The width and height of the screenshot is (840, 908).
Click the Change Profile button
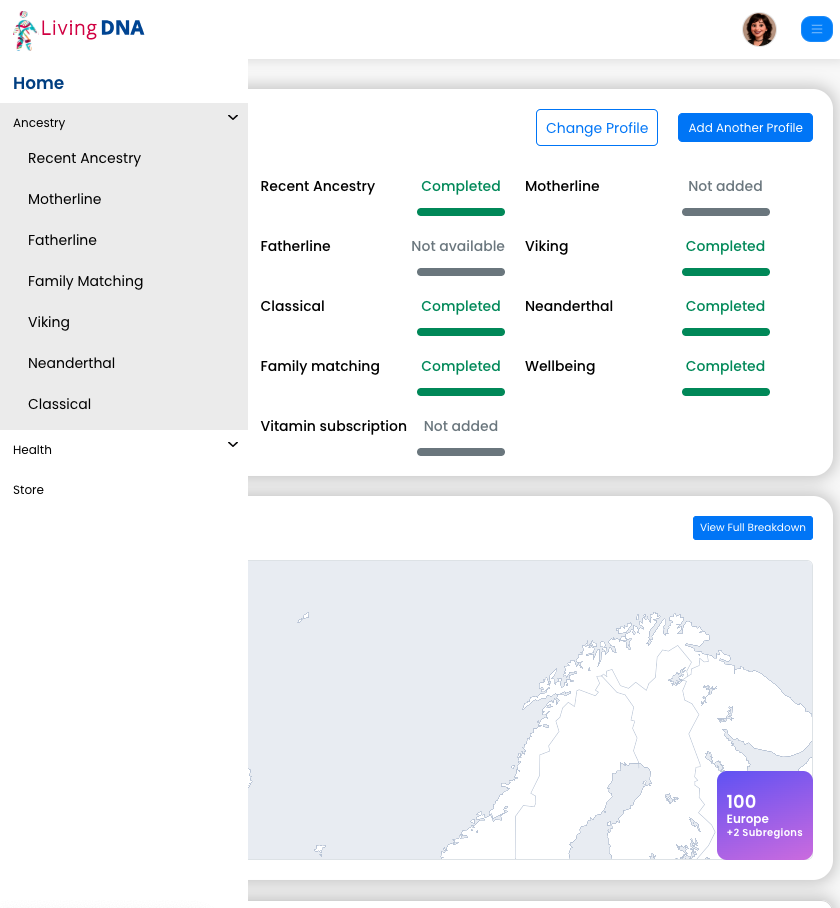pos(596,127)
